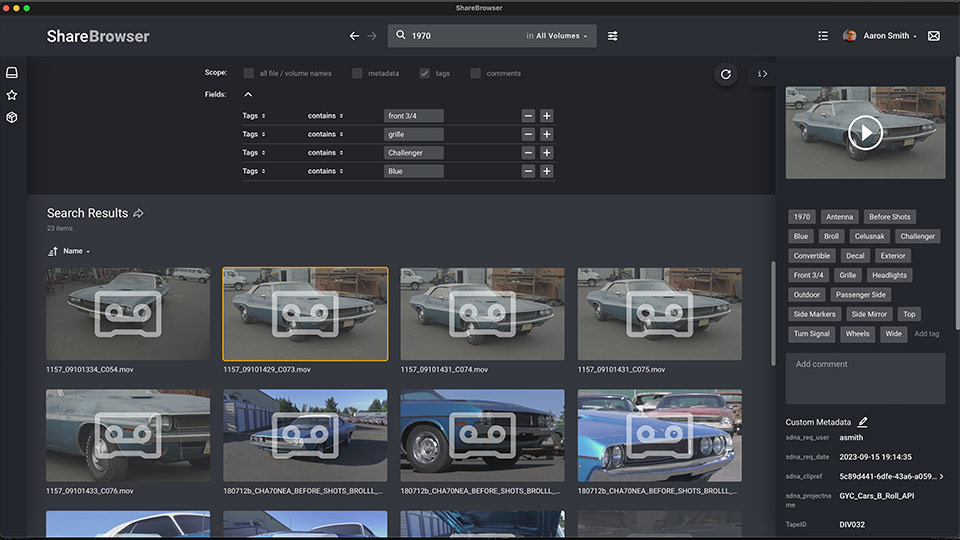Click the 'grille' filter value field
The width and height of the screenshot is (960, 540).
(413, 134)
